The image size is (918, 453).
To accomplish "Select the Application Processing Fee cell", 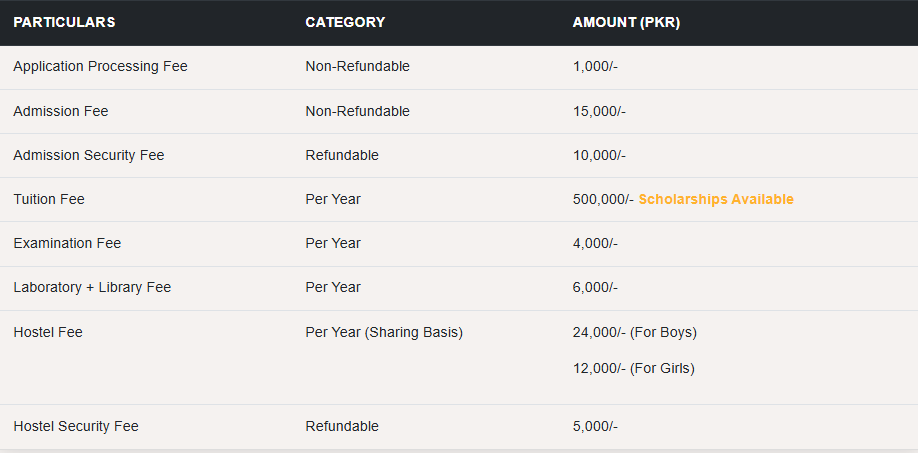I will (100, 66).
